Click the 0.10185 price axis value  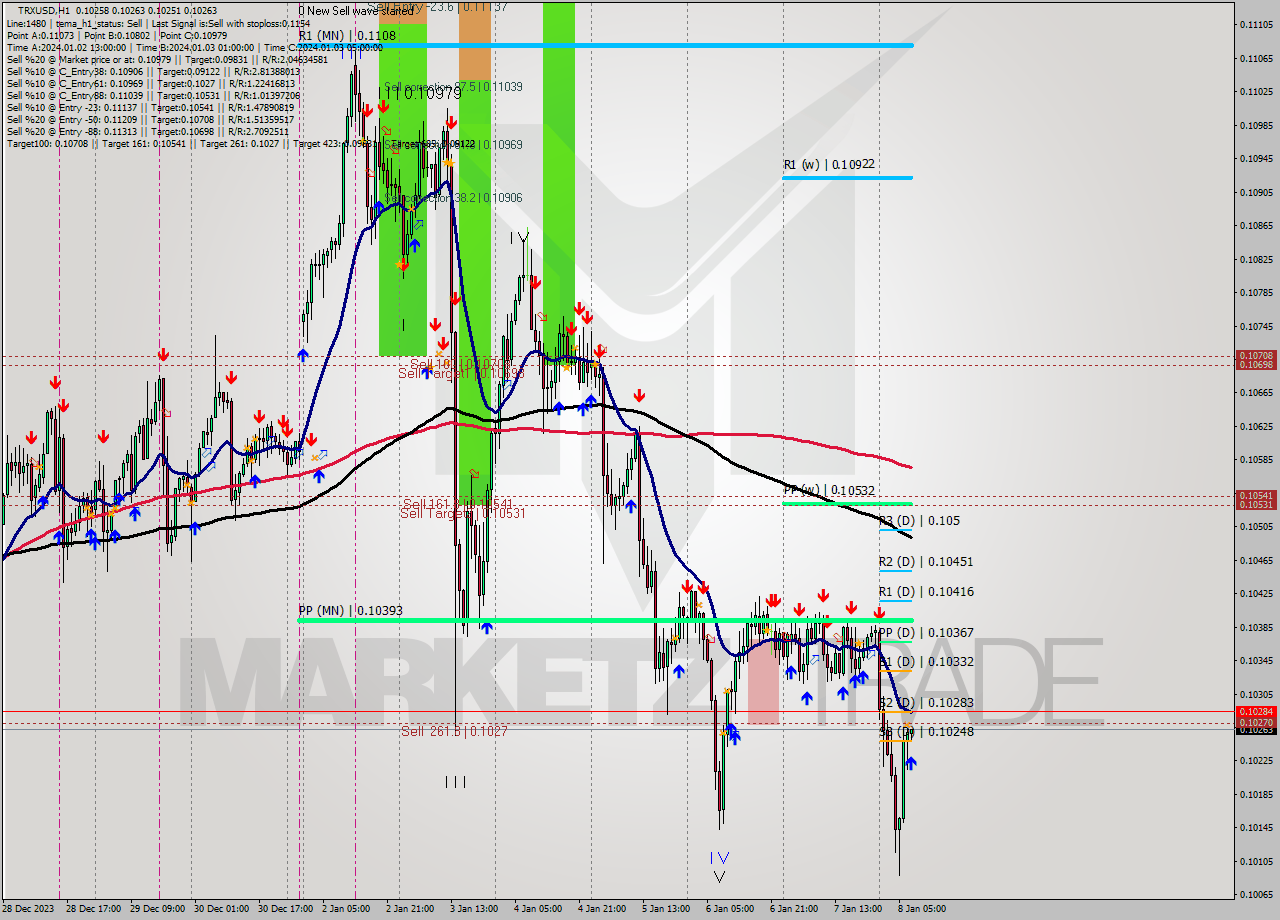click(1256, 794)
